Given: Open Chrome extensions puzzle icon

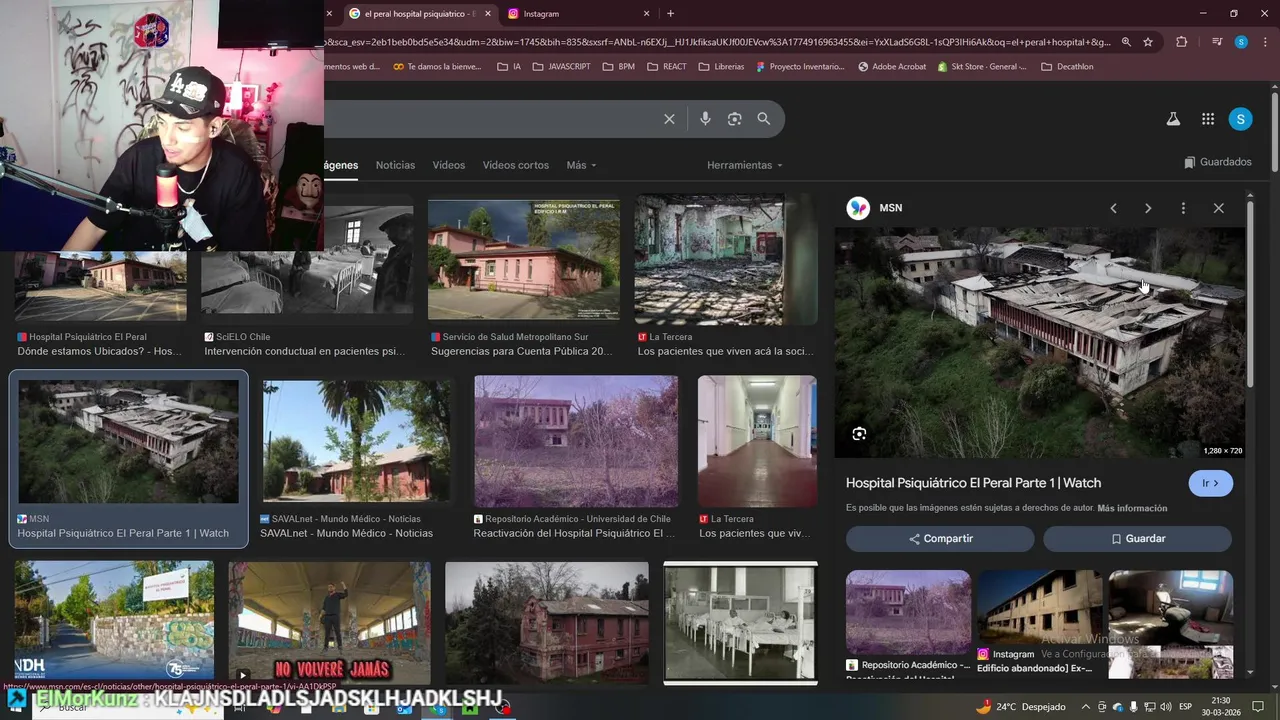Looking at the screenshot, I should click(x=1181, y=42).
